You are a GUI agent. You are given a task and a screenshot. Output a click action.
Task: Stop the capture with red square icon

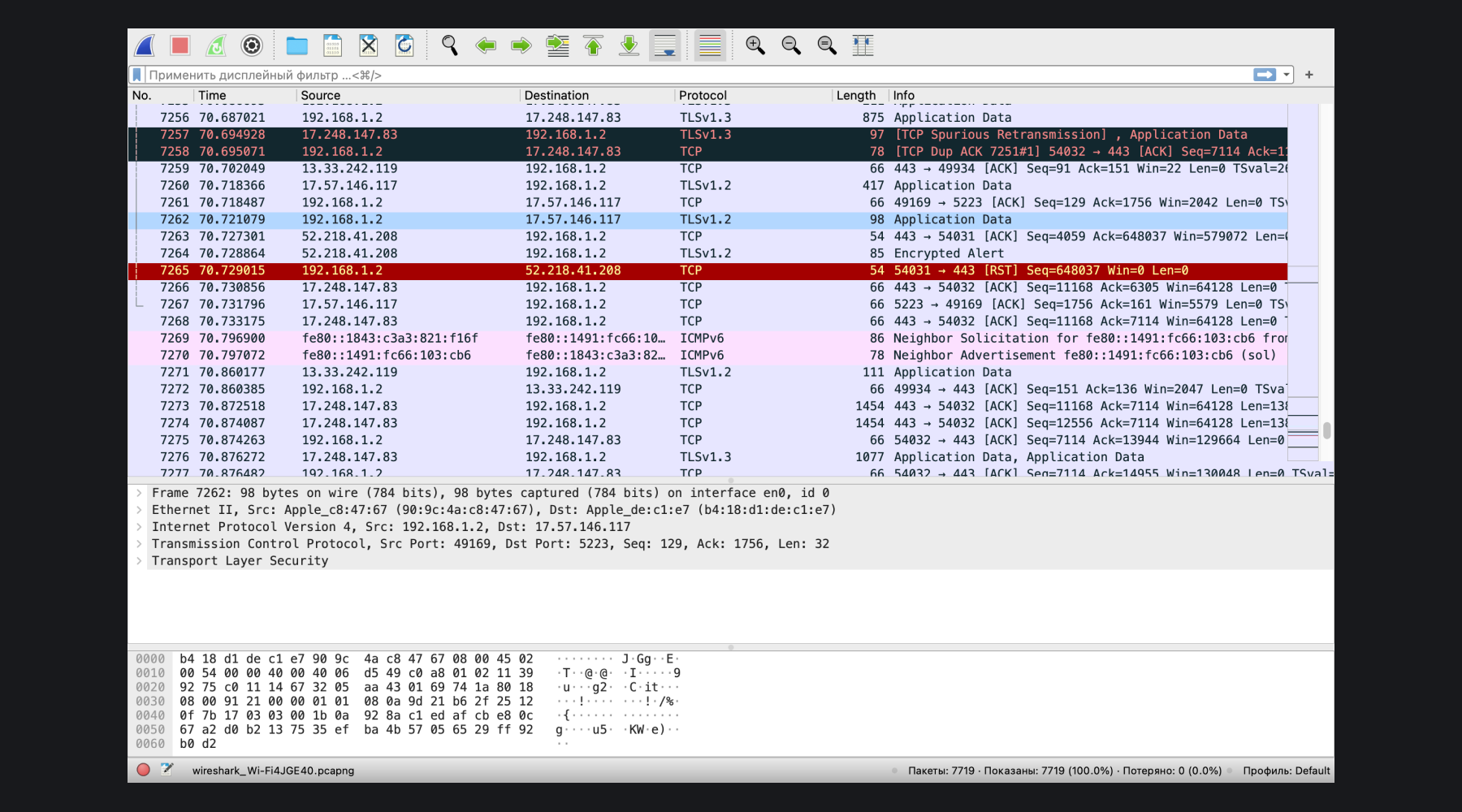coord(180,45)
